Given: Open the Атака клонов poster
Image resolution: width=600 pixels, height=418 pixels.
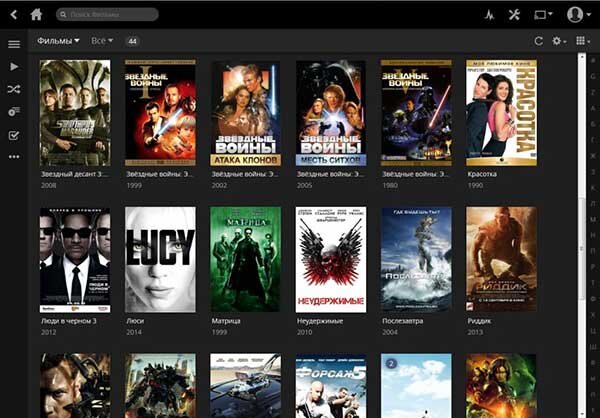Looking at the screenshot, I should [245, 113].
